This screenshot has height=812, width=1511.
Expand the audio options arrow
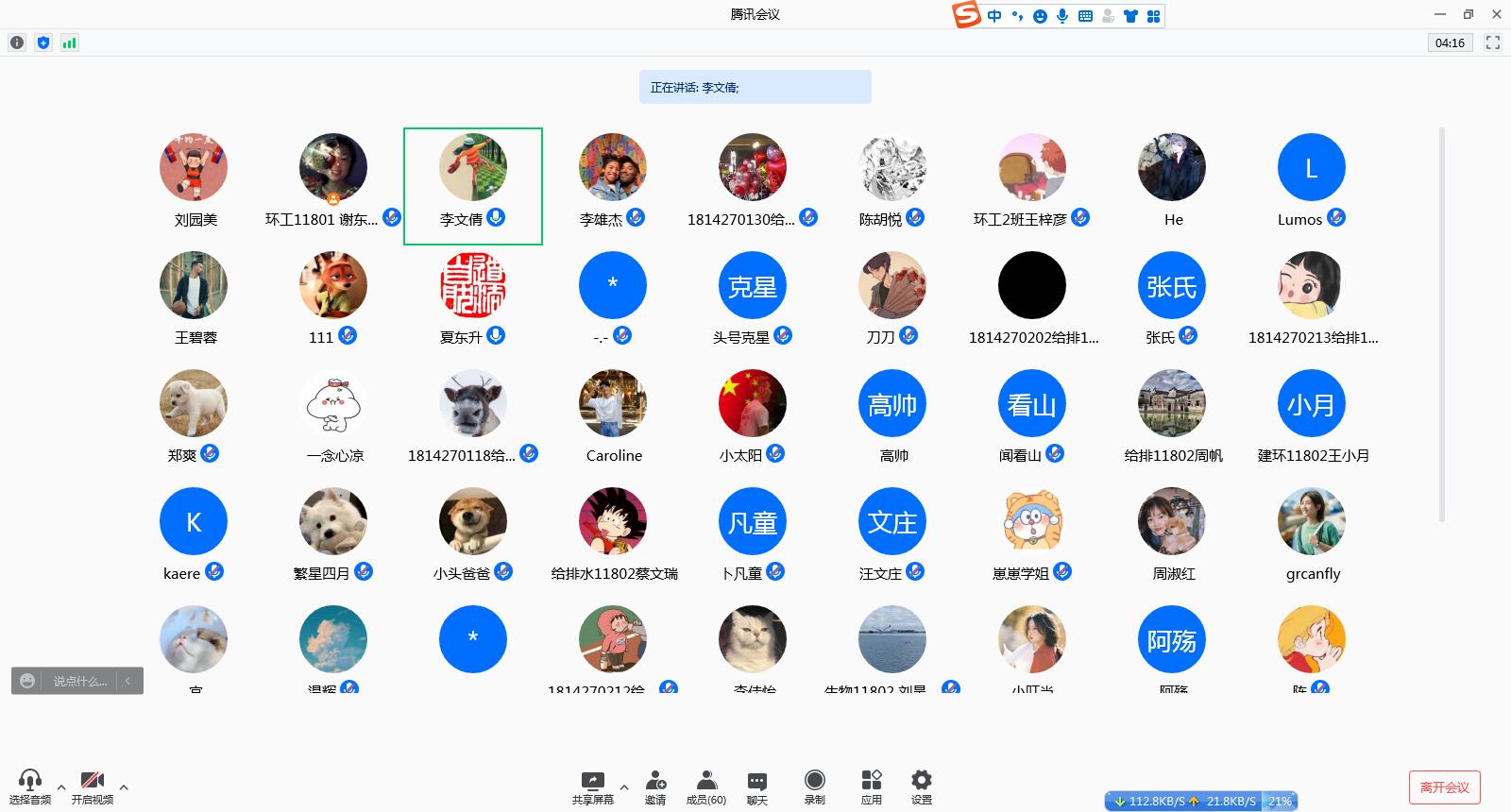61,787
